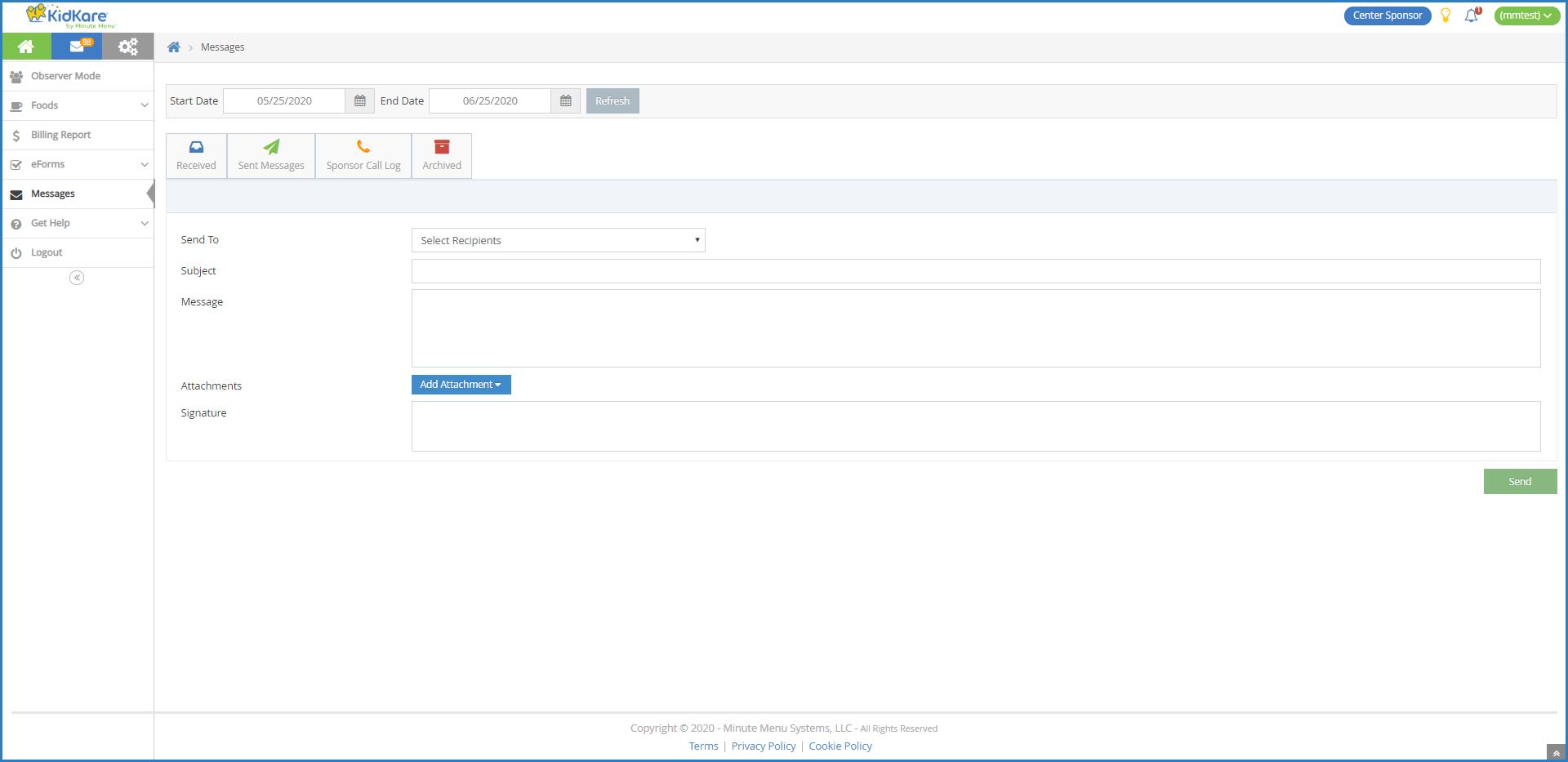Focus the Subject input field
Screen dimensions: 1568x762
point(976,271)
